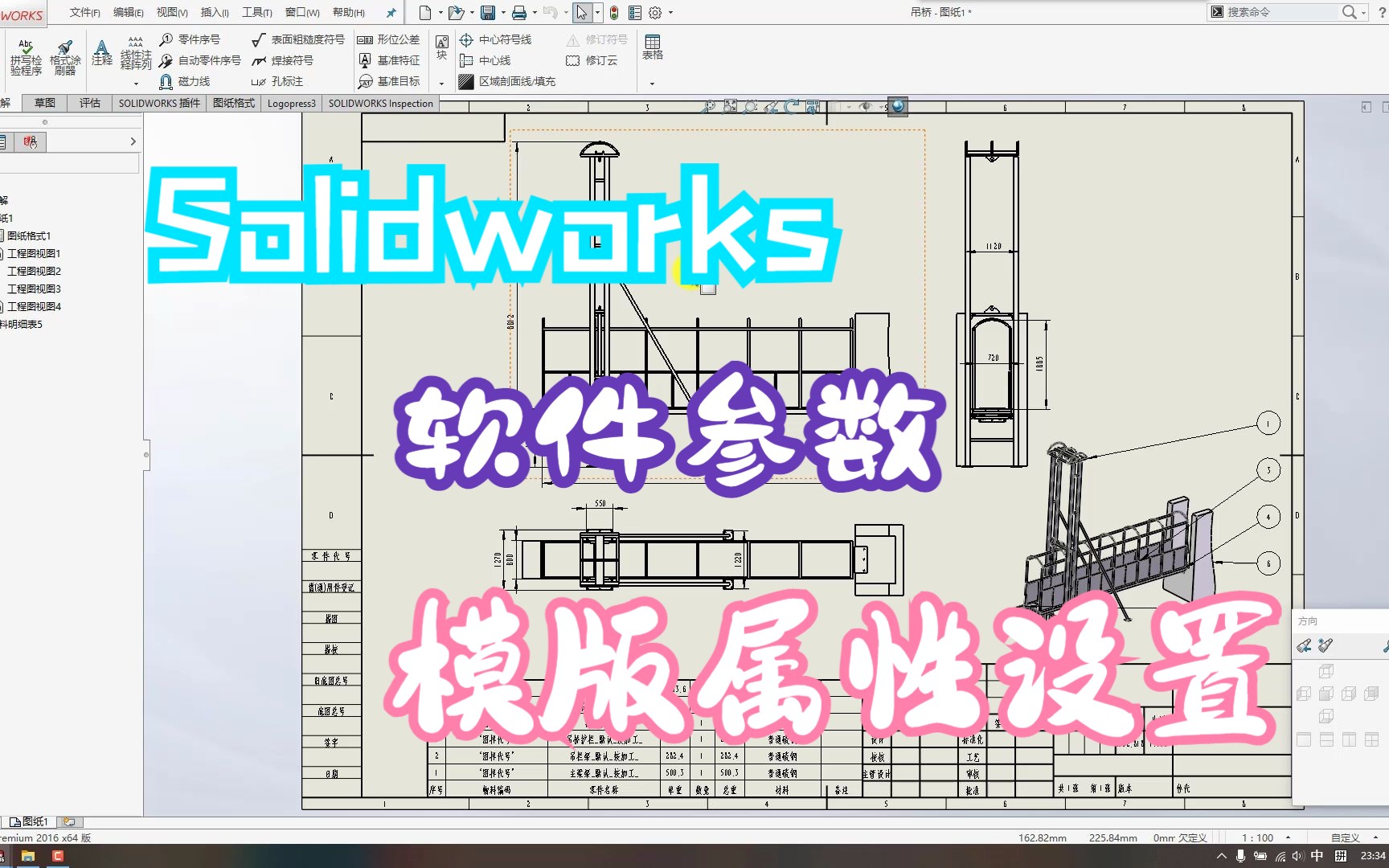
Task: Activate the 格式涂刷器 format painter
Action: pos(65,58)
